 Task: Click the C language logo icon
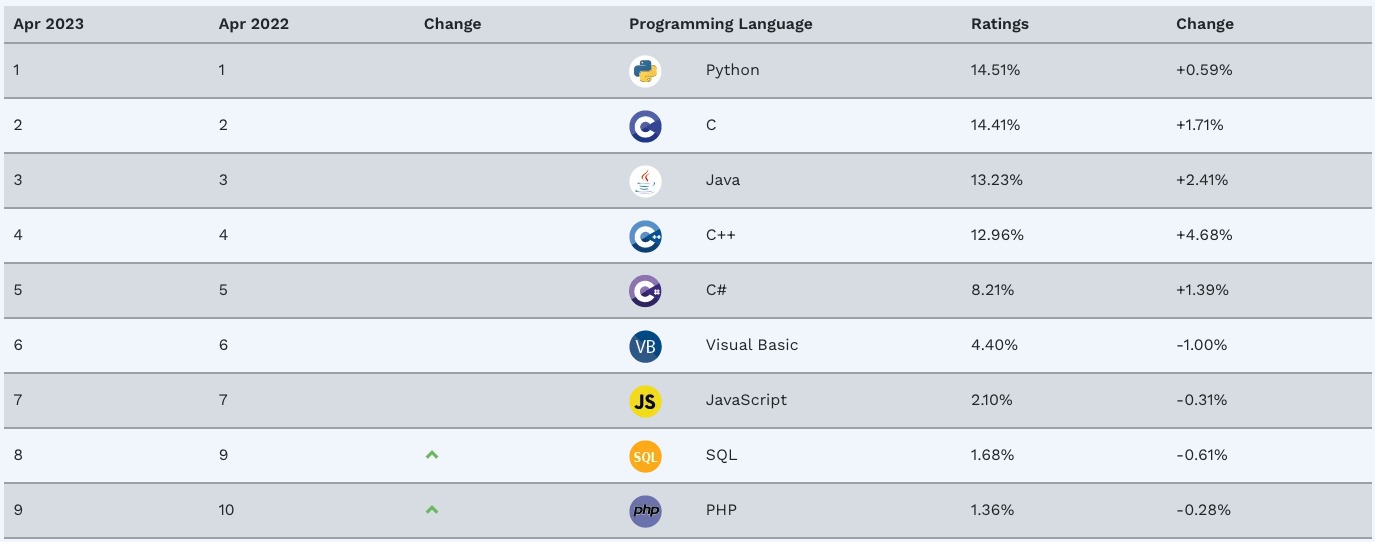pos(645,126)
